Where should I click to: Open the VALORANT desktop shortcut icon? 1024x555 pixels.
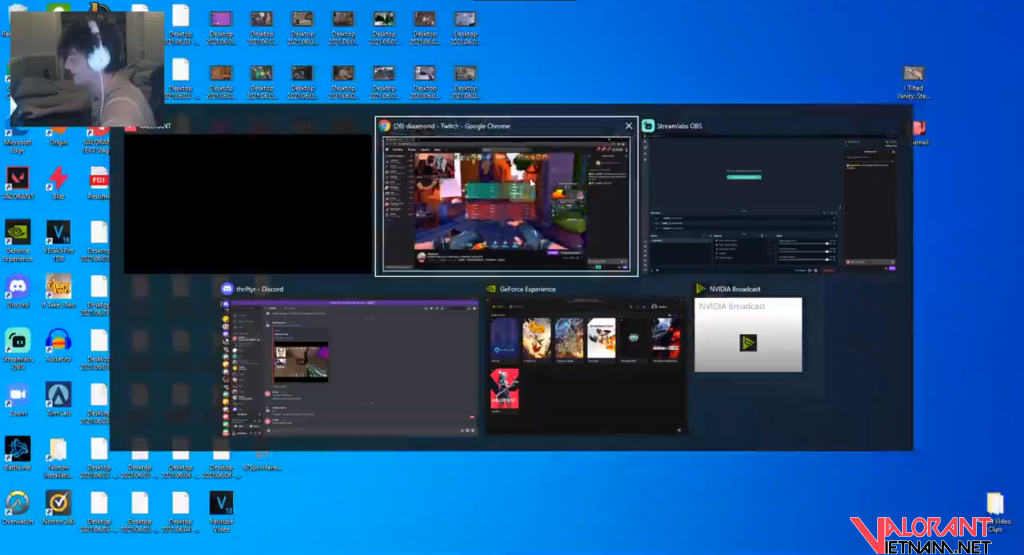pos(17,179)
